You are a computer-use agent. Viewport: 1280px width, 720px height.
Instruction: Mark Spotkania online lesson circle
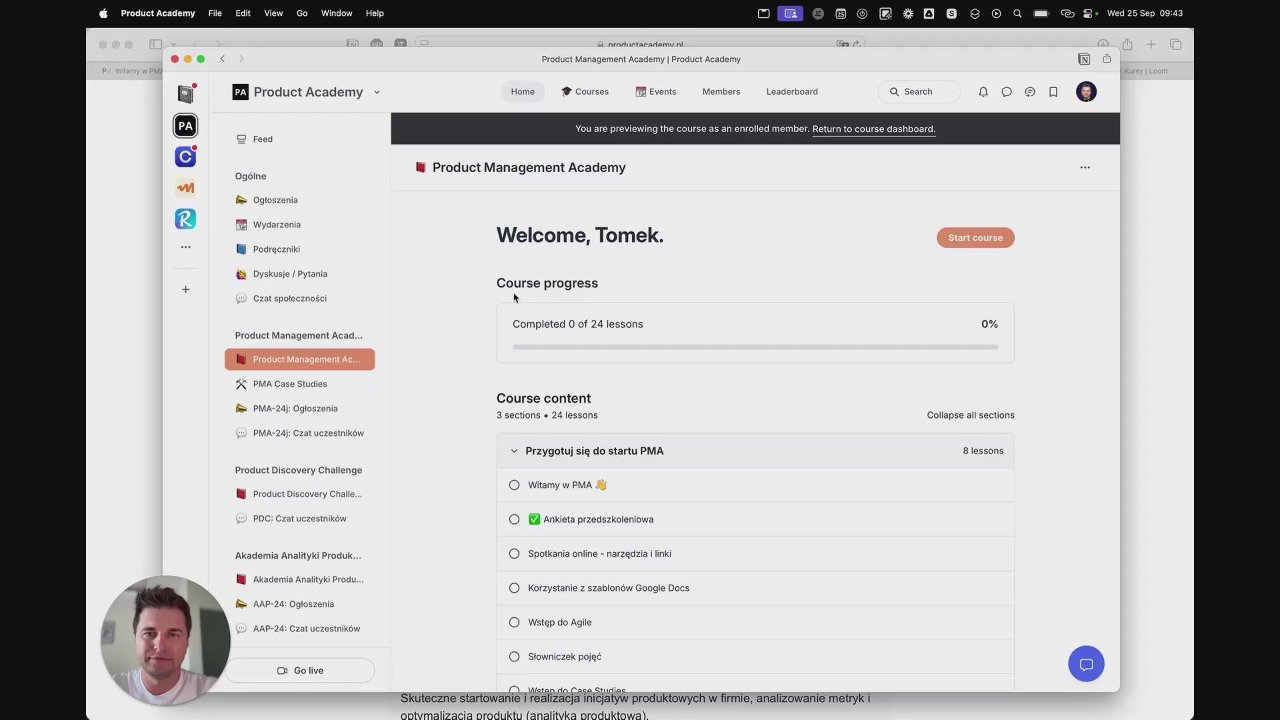pyautogui.click(x=514, y=554)
